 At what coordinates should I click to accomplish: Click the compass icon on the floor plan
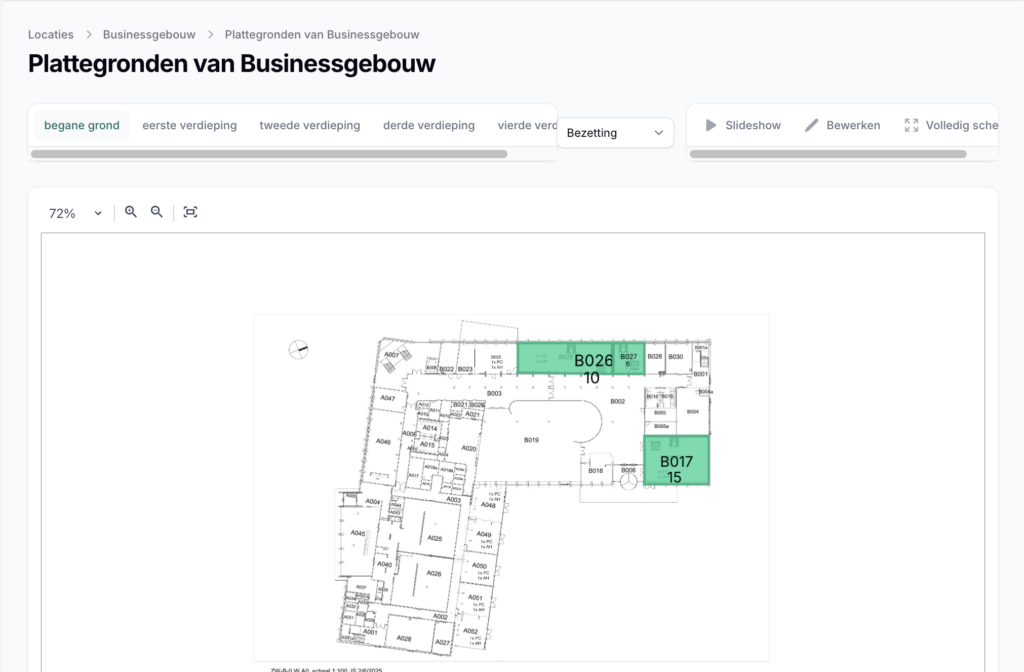click(298, 349)
